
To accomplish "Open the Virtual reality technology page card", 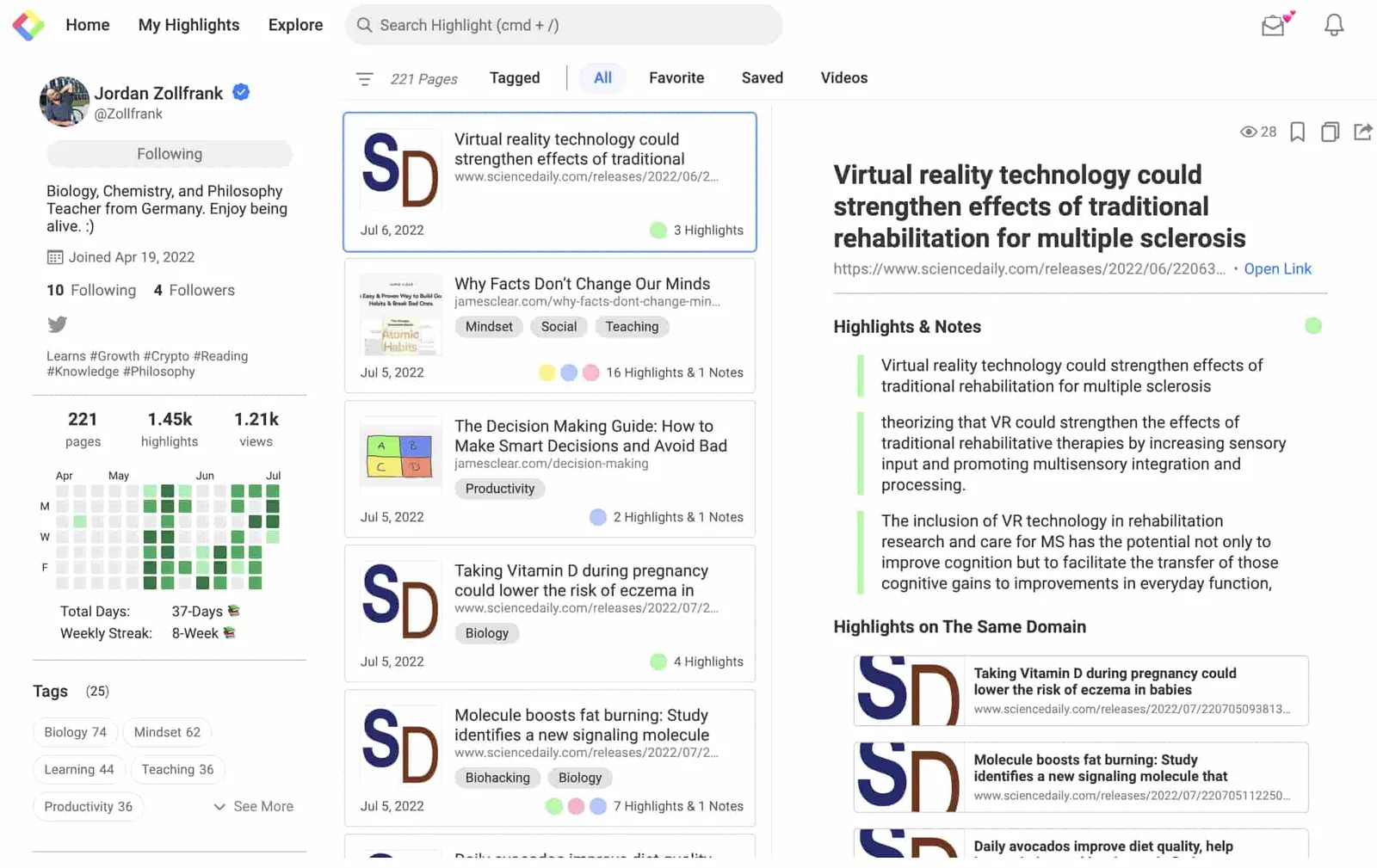I will tap(550, 182).
